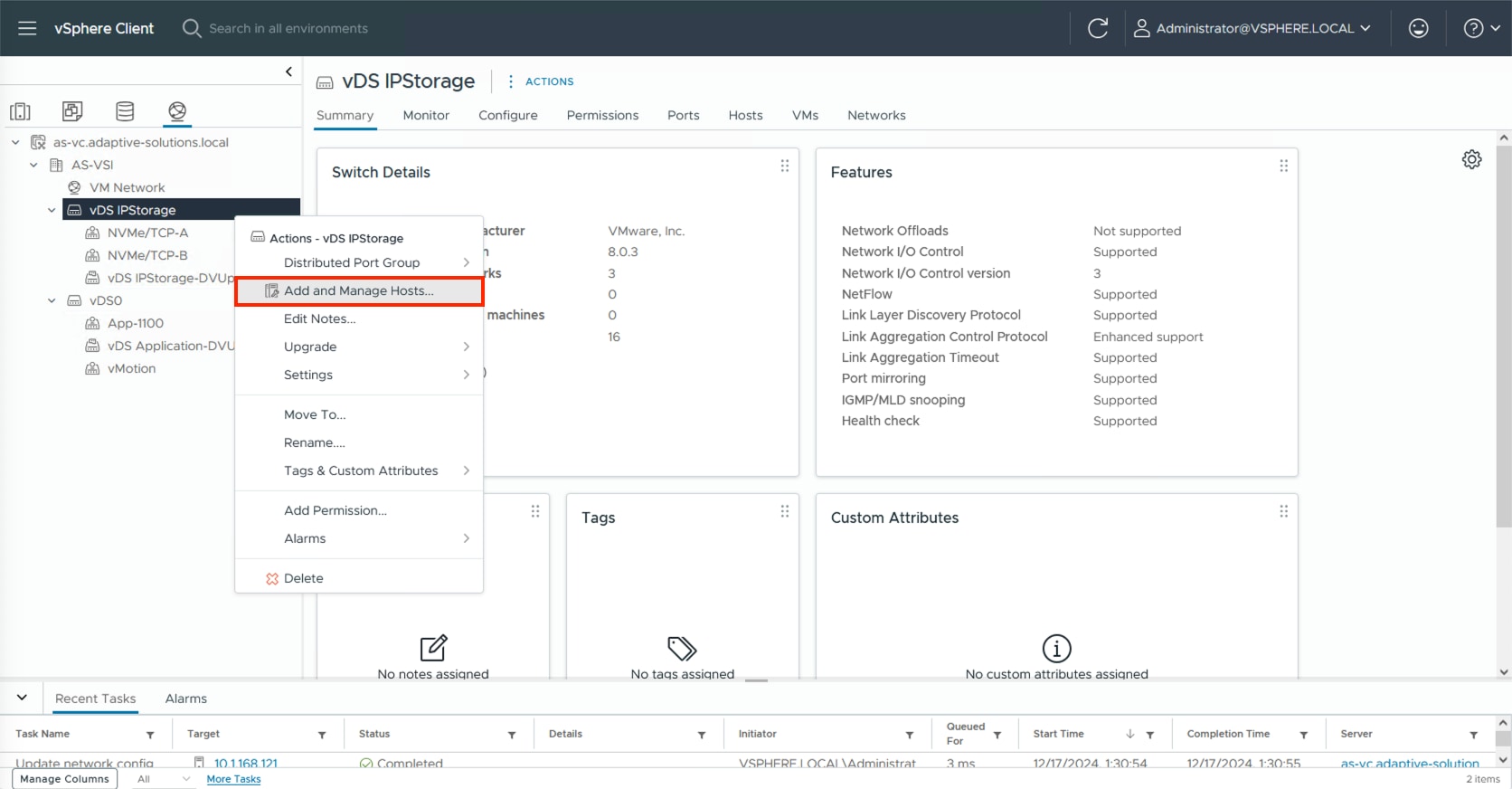1512x789 pixels.
Task: Open the hamburger navigation menu
Action: [27, 28]
